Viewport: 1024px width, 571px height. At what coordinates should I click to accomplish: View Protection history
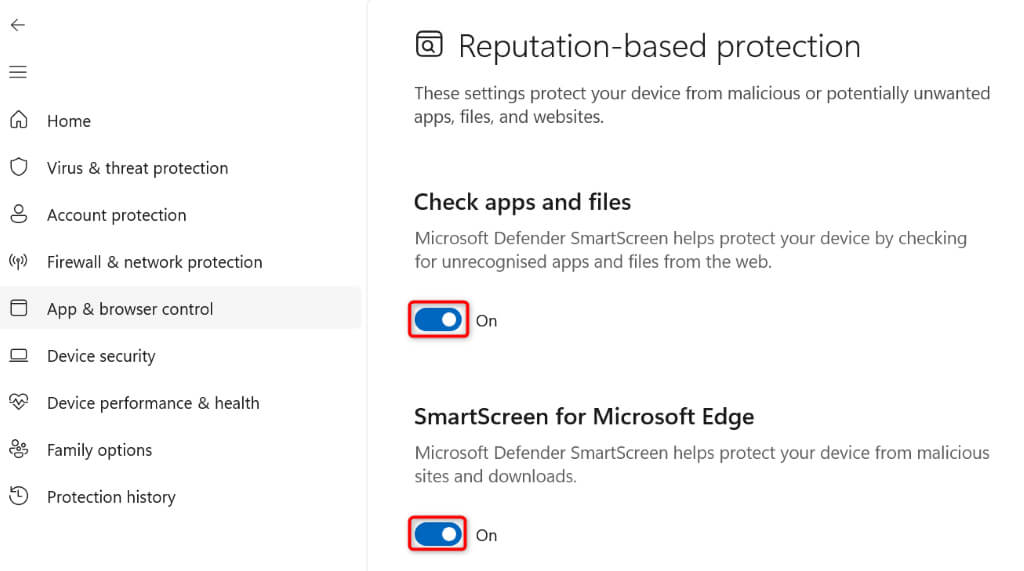click(x=111, y=497)
